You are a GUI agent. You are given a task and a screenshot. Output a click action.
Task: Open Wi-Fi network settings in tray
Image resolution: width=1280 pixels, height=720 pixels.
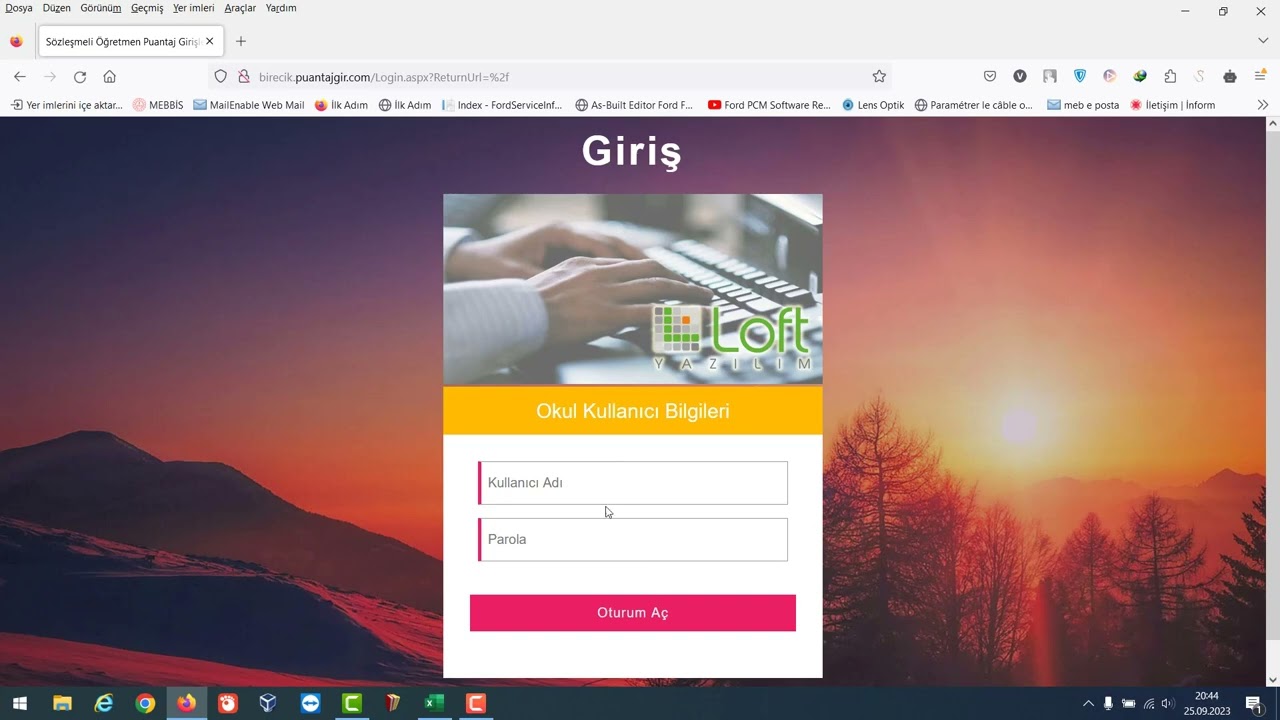(x=1149, y=703)
